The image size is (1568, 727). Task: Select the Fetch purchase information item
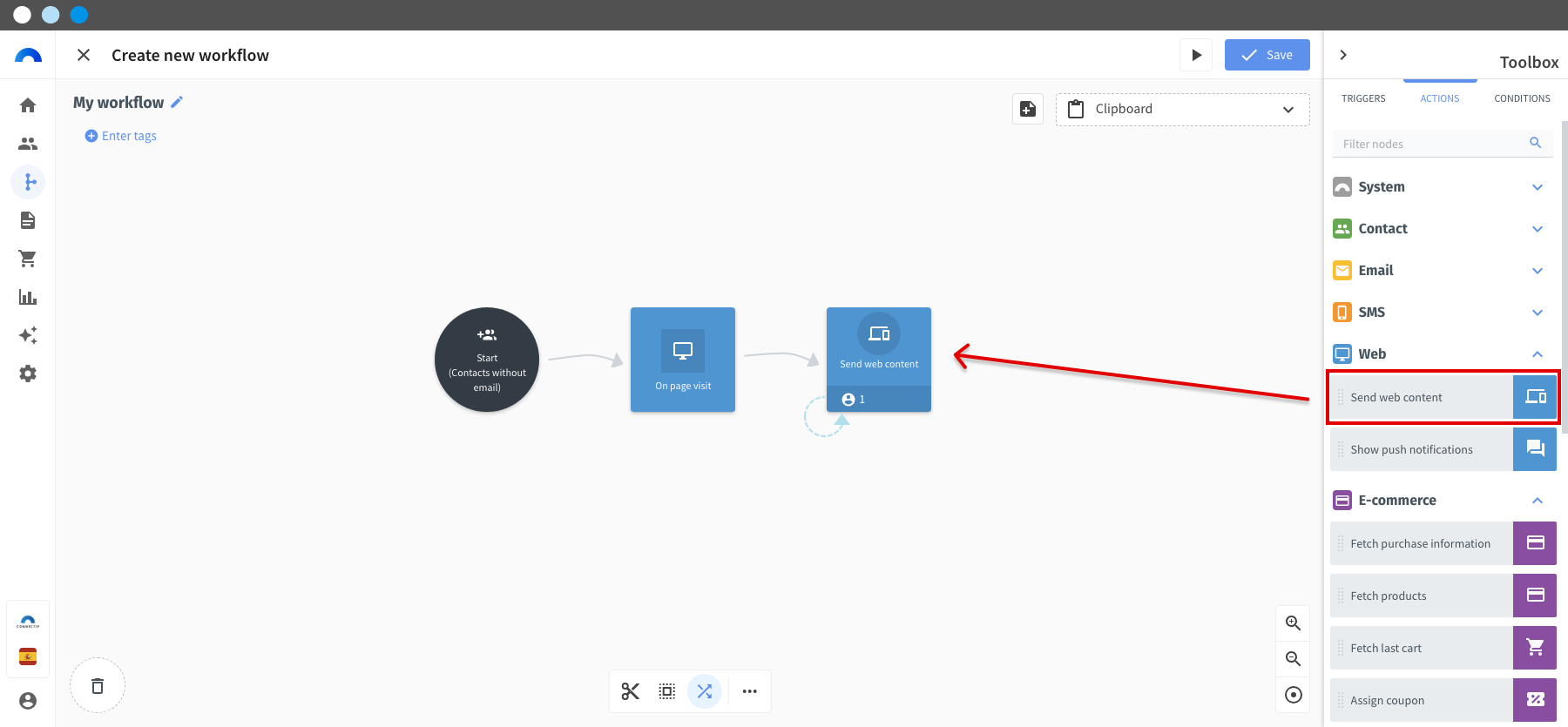coord(1443,543)
